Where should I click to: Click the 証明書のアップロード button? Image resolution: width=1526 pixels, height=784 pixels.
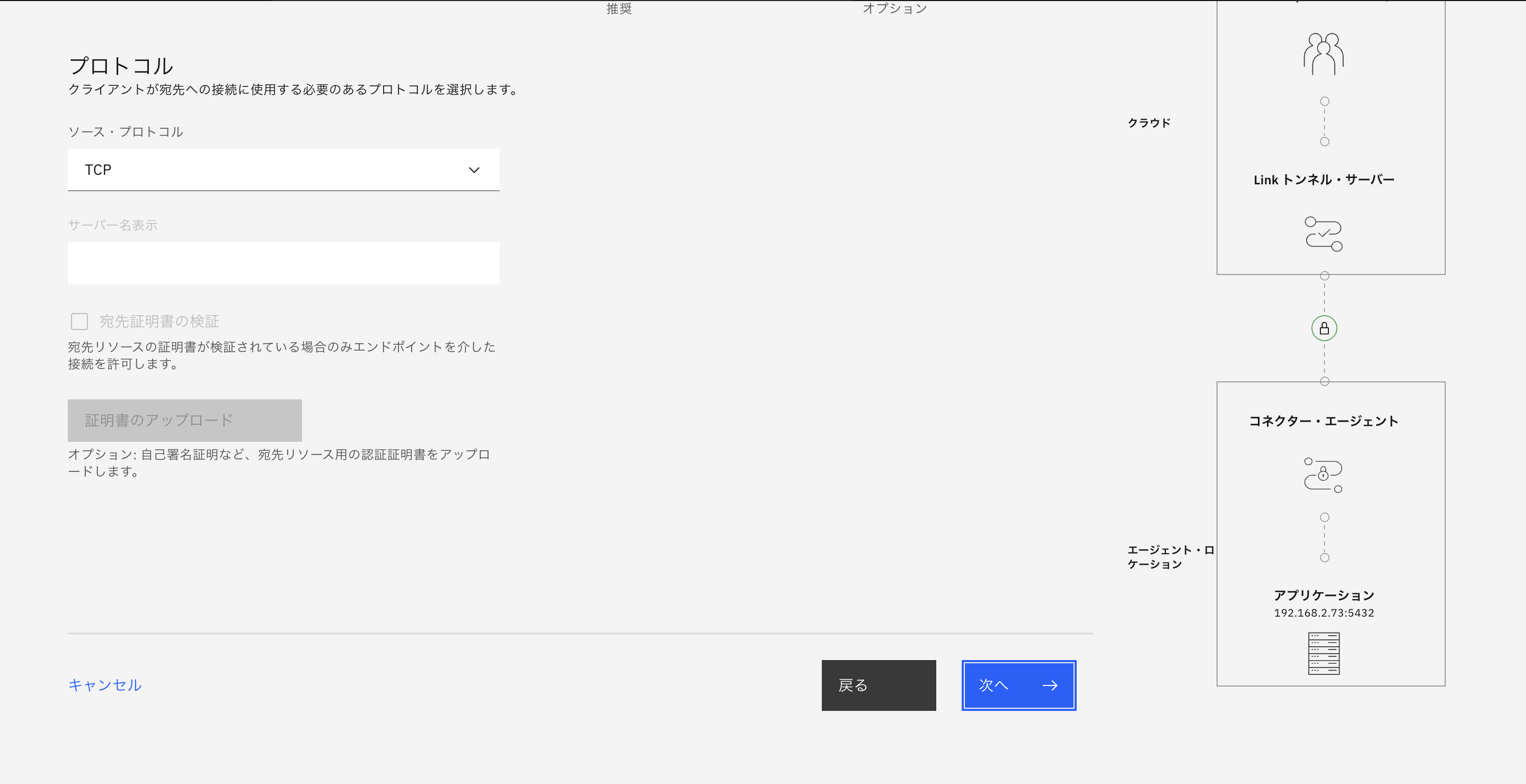(185, 420)
